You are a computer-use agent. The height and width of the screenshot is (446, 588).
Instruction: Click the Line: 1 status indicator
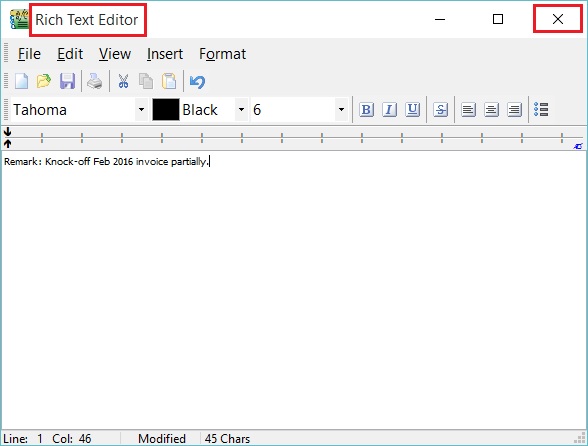pyautogui.click(x=23, y=438)
